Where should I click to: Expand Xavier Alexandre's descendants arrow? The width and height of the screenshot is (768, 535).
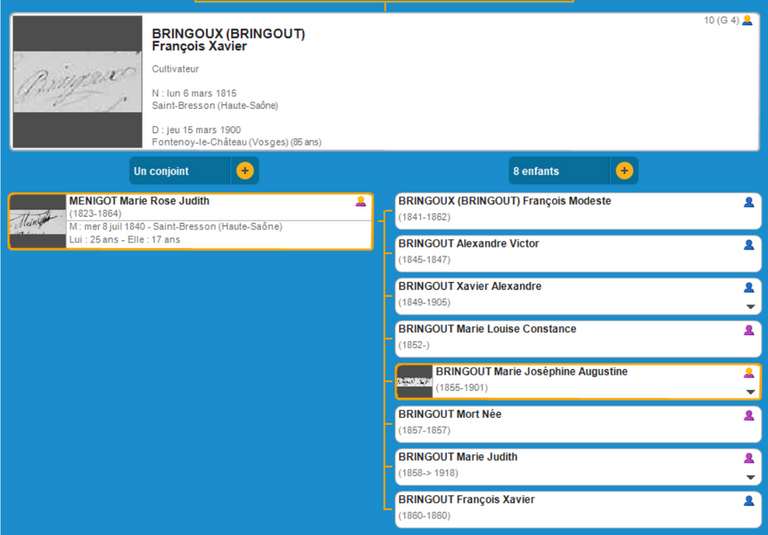tap(750, 307)
